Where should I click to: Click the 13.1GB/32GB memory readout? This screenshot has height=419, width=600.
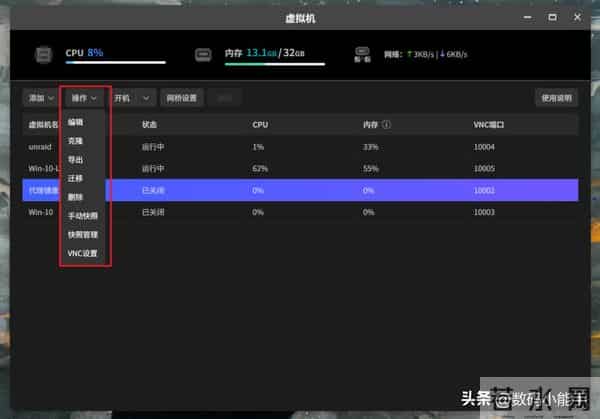(x=264, y=53)
